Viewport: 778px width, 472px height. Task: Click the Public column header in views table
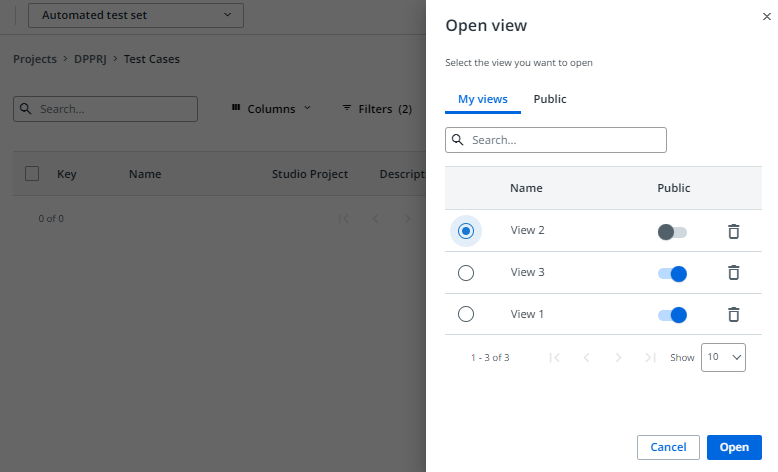pyautogui.click(x=673, y=188)
